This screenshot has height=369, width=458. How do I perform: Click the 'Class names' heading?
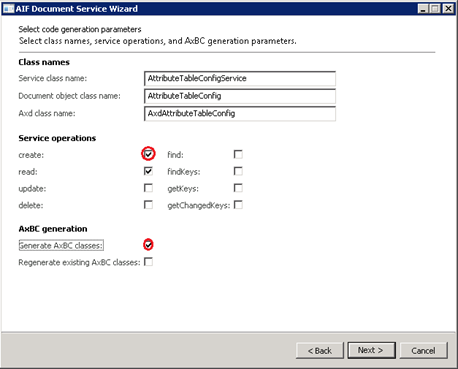(x=44, y=62)
